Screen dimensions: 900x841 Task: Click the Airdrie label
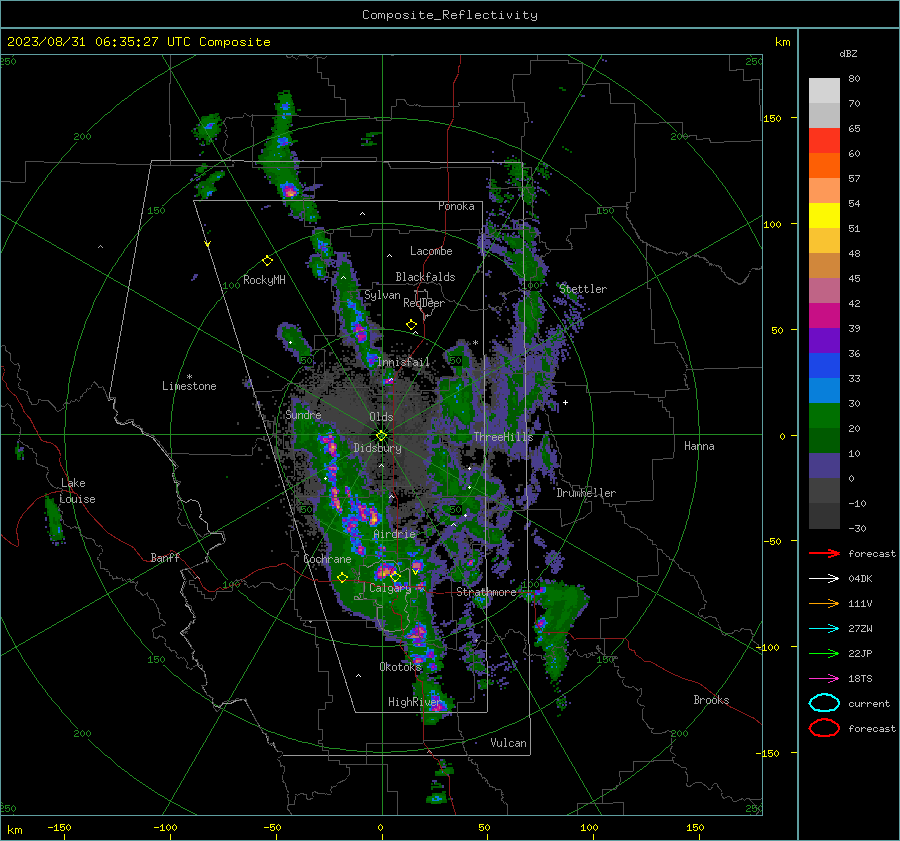click(x=394, y=534)
